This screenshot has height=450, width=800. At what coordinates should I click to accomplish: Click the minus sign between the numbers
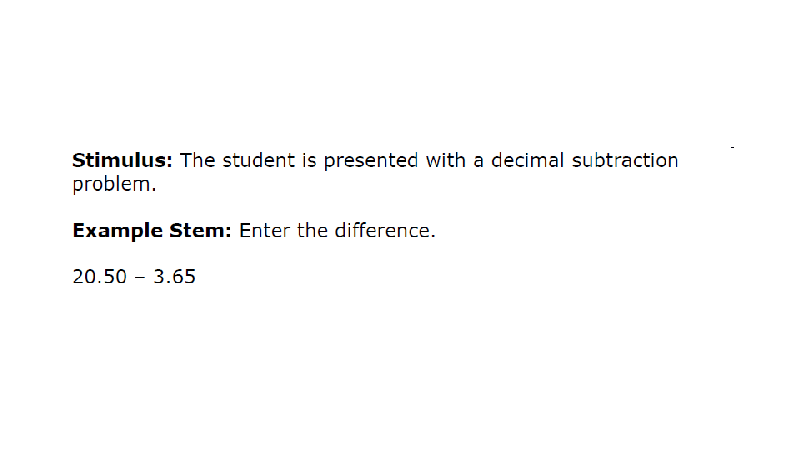pos(140,278)
